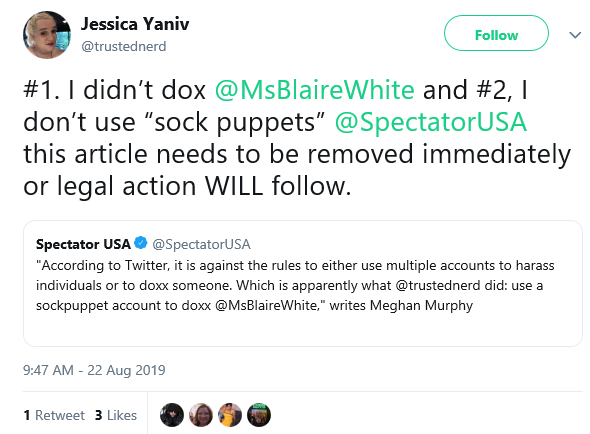This screenshot has width=590, height=434.
Task: Open the 9:47 AM - 22 Aug 2019 timestamp
Action: (94, 370)
